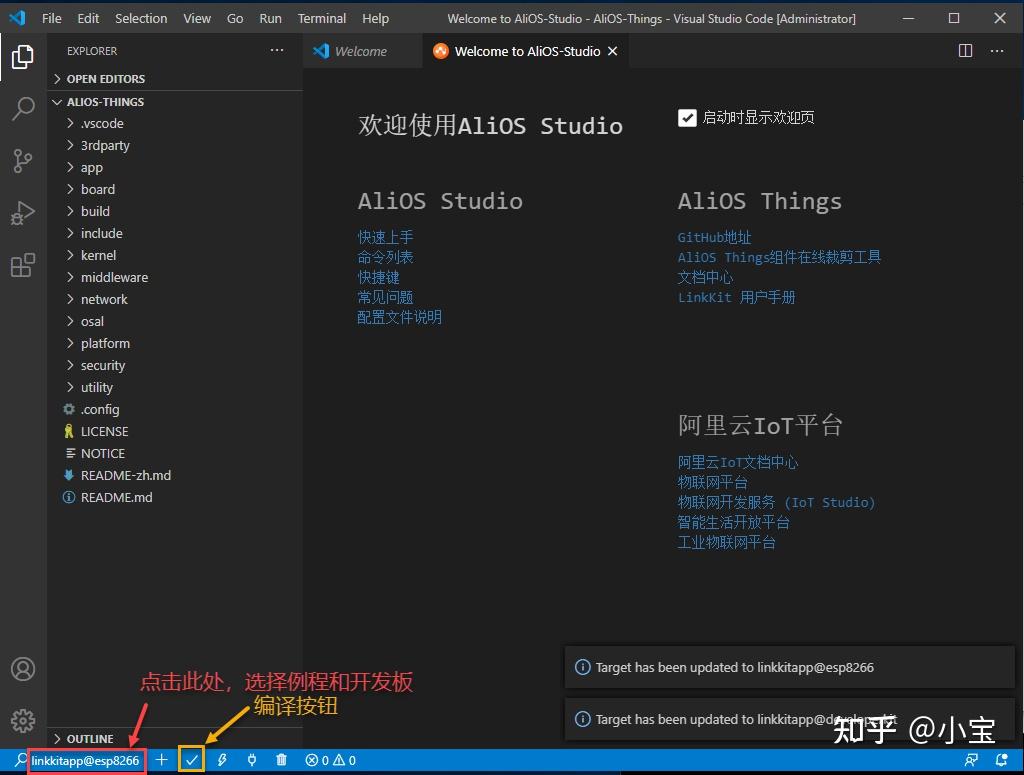Viewport: 1024px width, 775px height.
Task: Click the 快速上手 link
Action: [x=384, y=237]
